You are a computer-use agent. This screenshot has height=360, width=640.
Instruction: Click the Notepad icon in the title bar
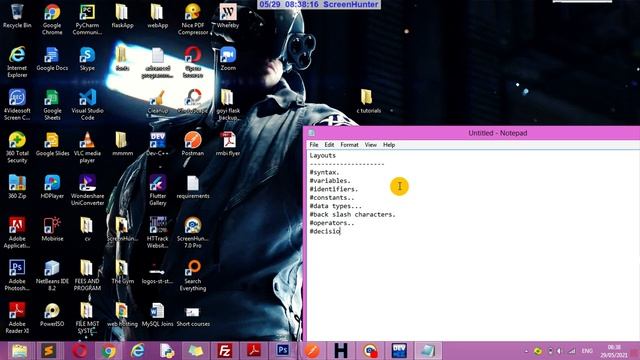tap(312, 133)
